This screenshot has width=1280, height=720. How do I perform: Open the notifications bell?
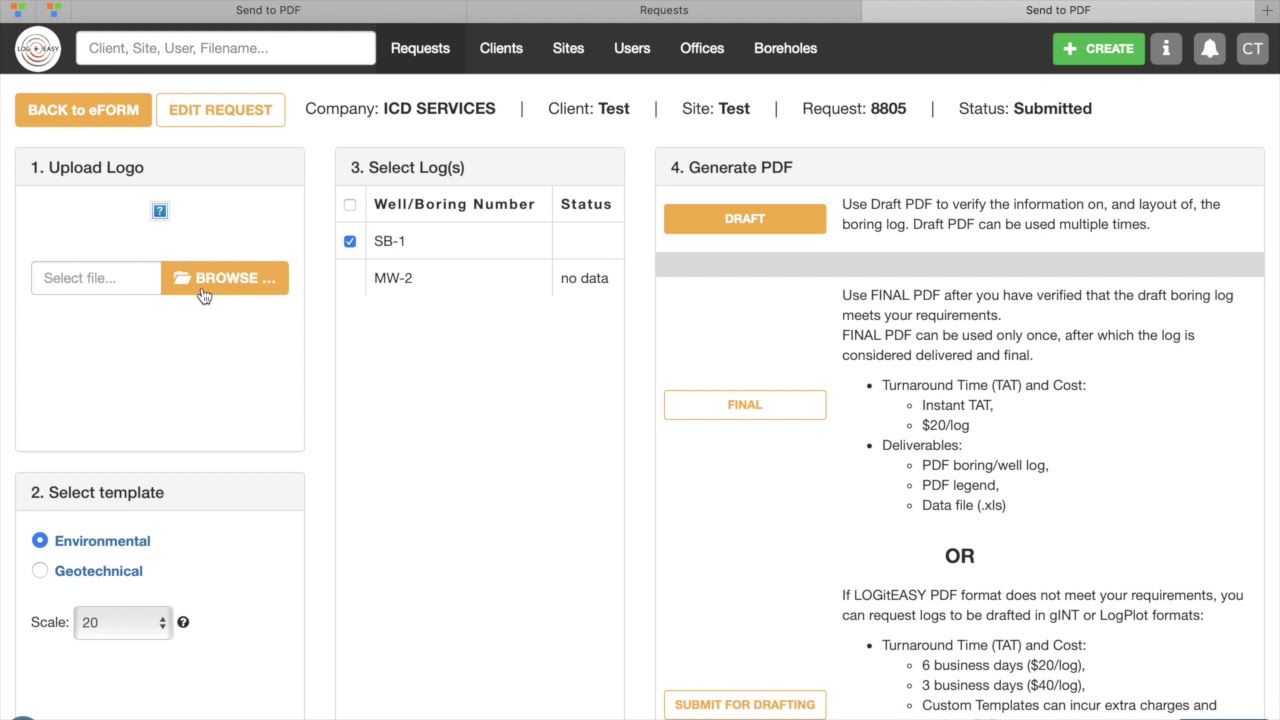[x=1209, y=48]
